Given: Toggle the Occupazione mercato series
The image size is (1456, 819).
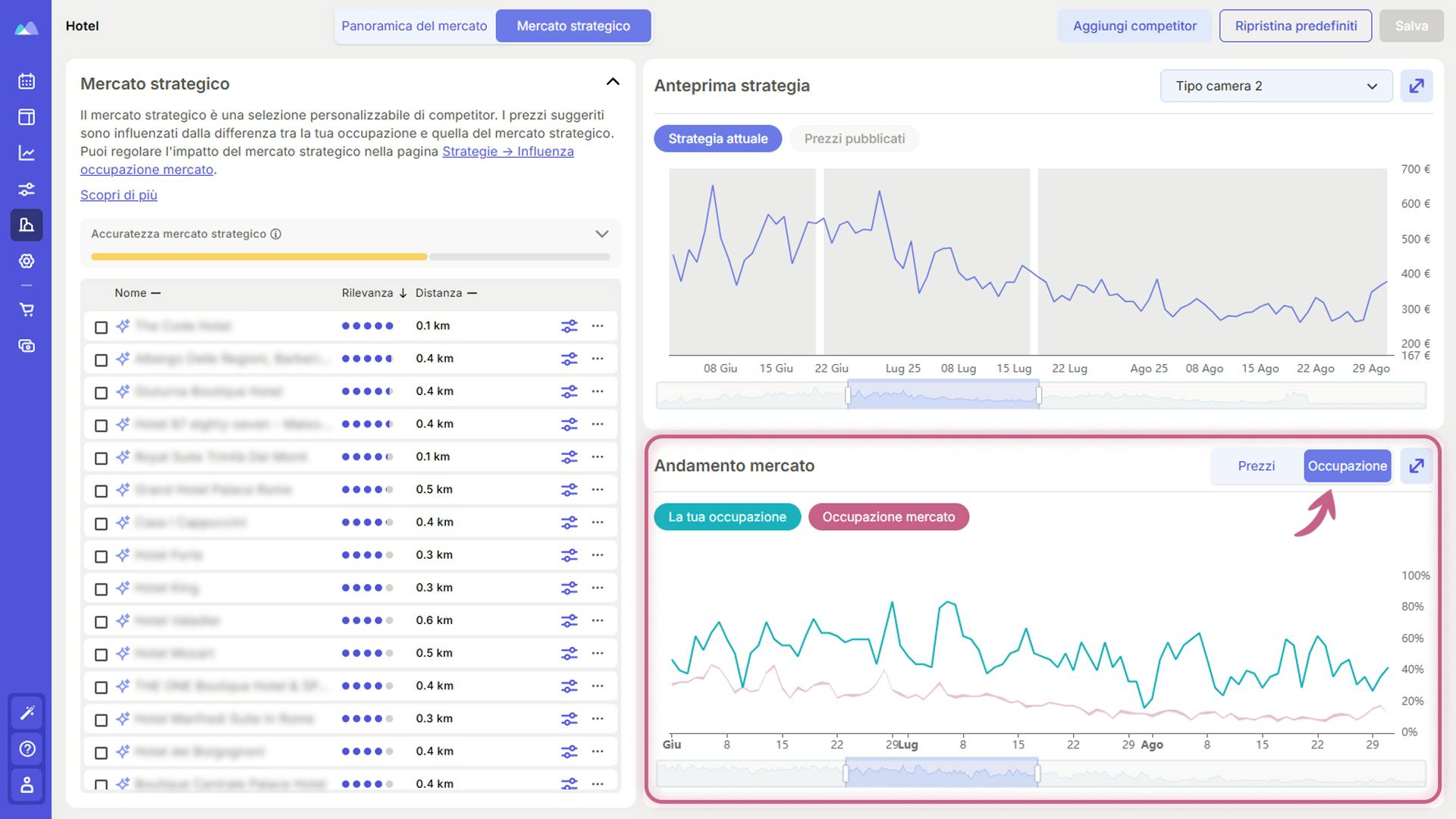Looking at the screenshot, I should coord(889,517).
